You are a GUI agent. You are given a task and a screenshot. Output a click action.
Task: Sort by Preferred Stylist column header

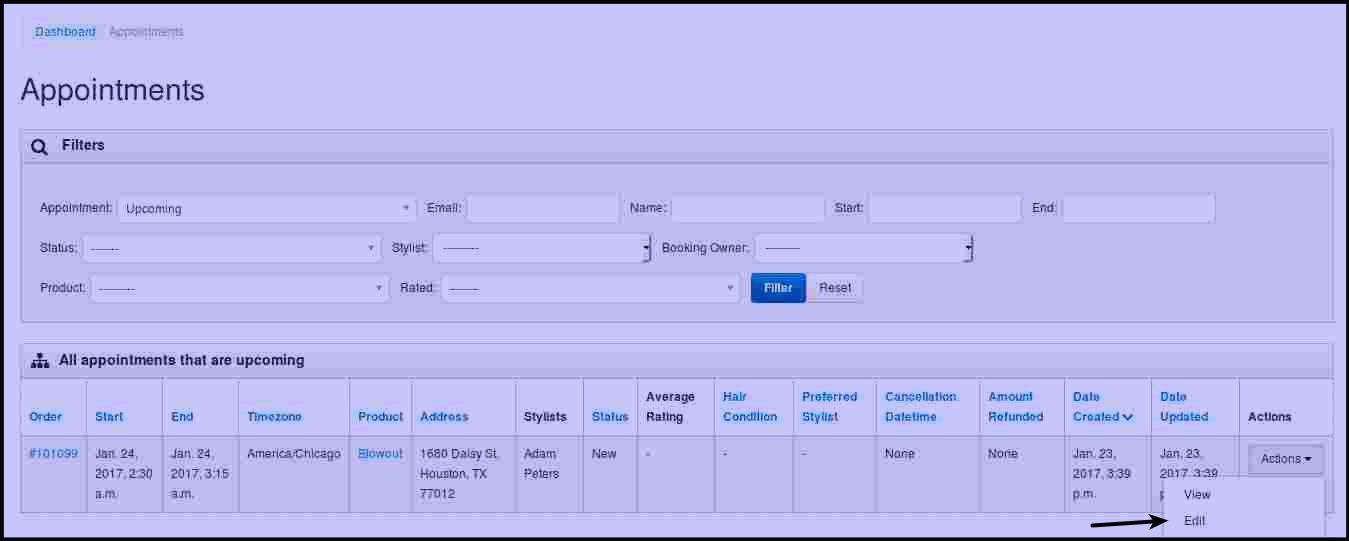830,407
